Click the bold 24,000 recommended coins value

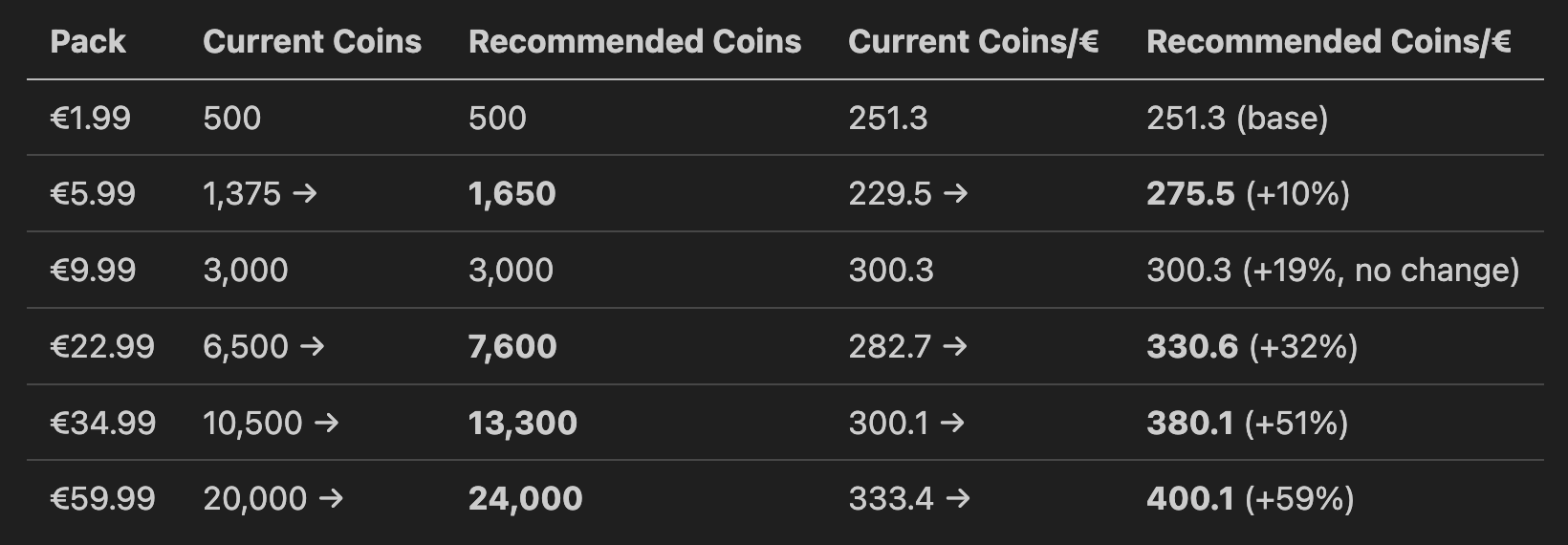coord(525,498)
